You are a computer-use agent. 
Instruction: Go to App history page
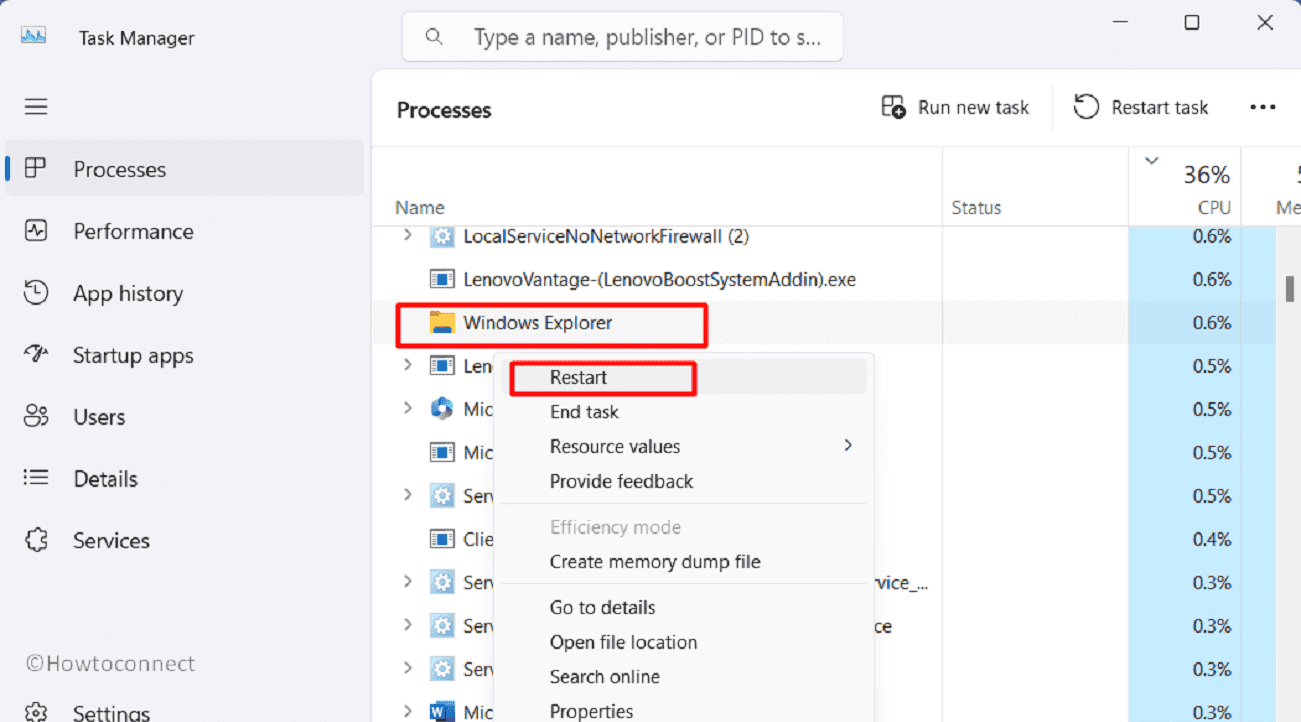pyautogui.click(x=185, y=293)
